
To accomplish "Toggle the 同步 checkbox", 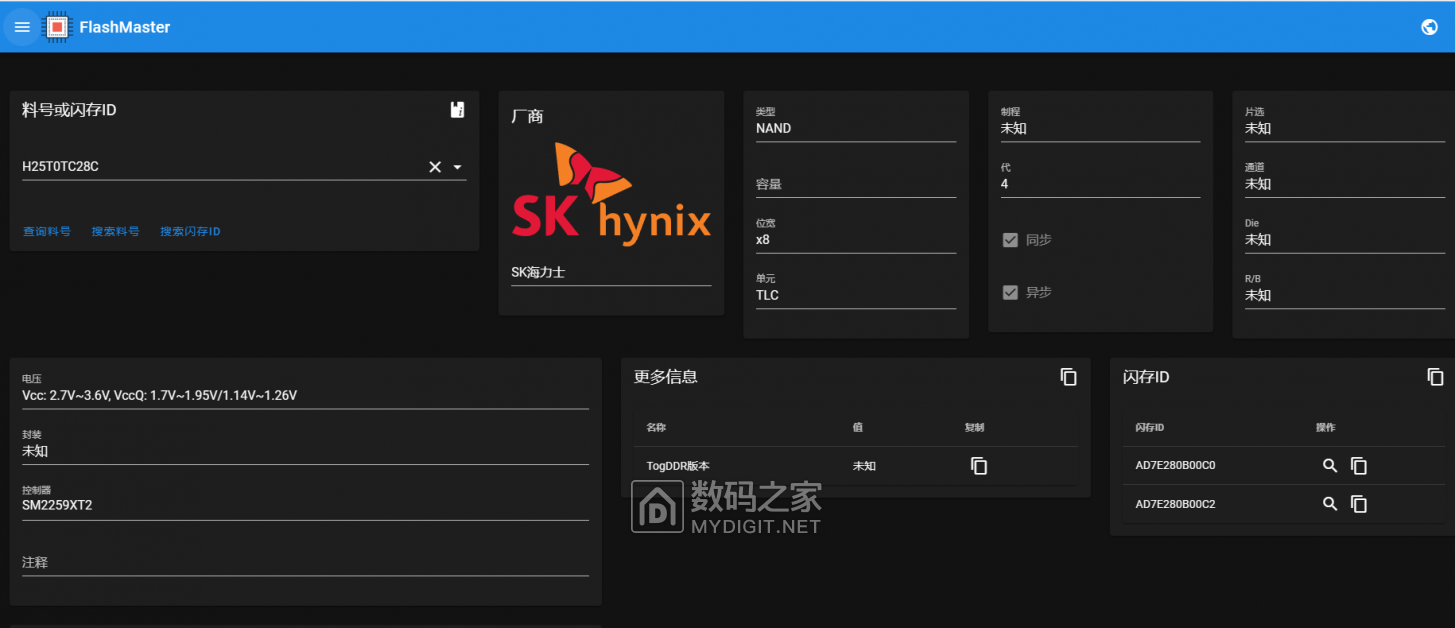I will coord(1010,239).
